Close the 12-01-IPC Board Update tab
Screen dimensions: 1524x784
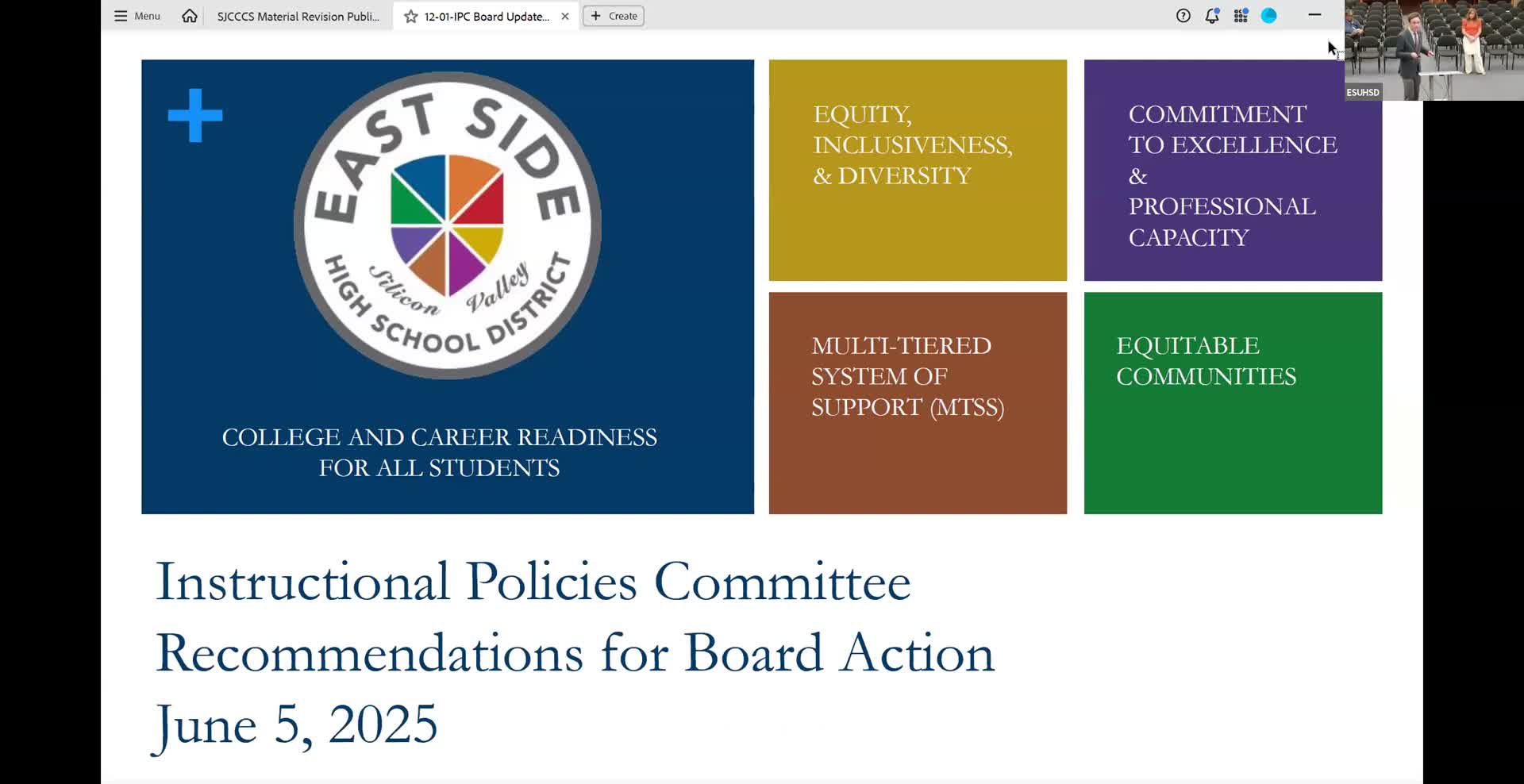pos(565,16)
